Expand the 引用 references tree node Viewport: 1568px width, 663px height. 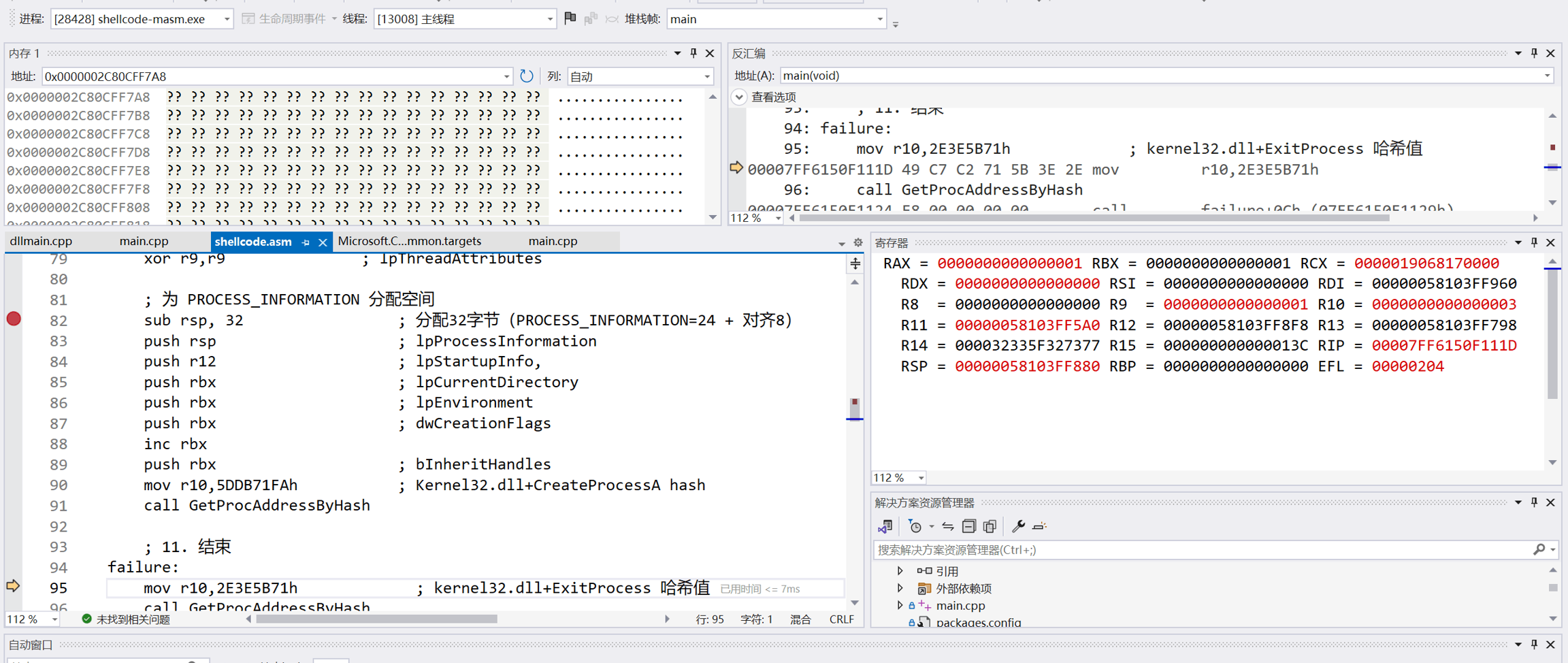tap(900, 571)
